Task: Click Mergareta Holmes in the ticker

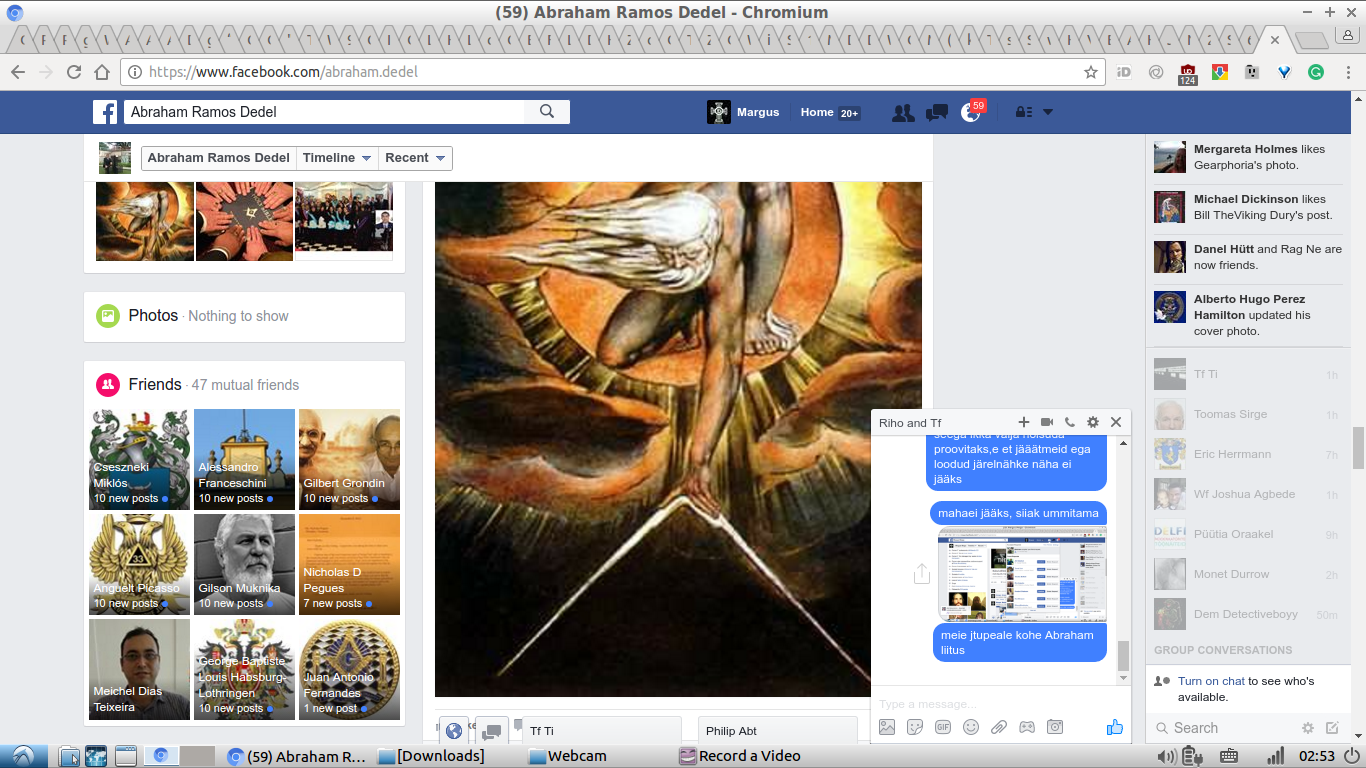Action: point(1245,149)
